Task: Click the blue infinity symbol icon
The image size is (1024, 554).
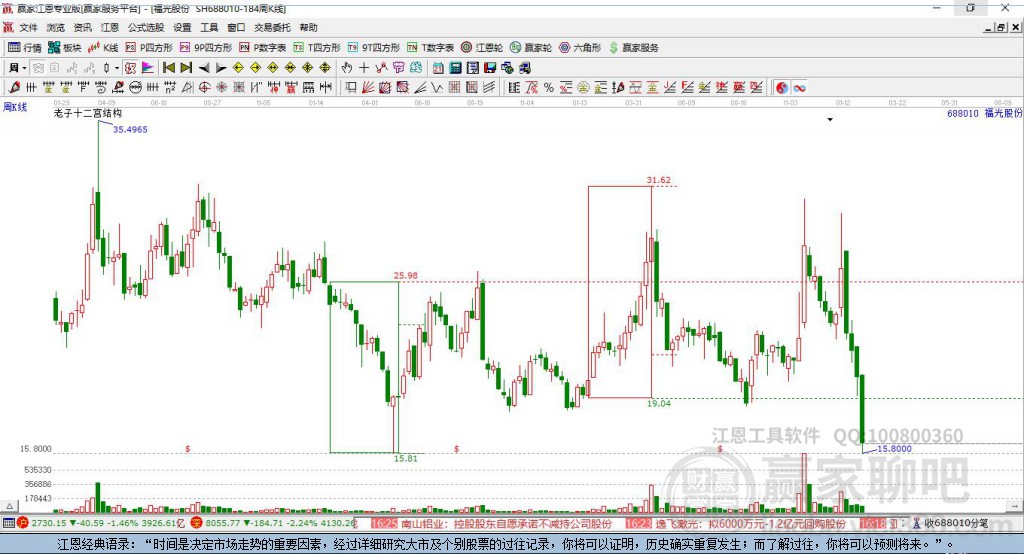Action: coord(799,88)
